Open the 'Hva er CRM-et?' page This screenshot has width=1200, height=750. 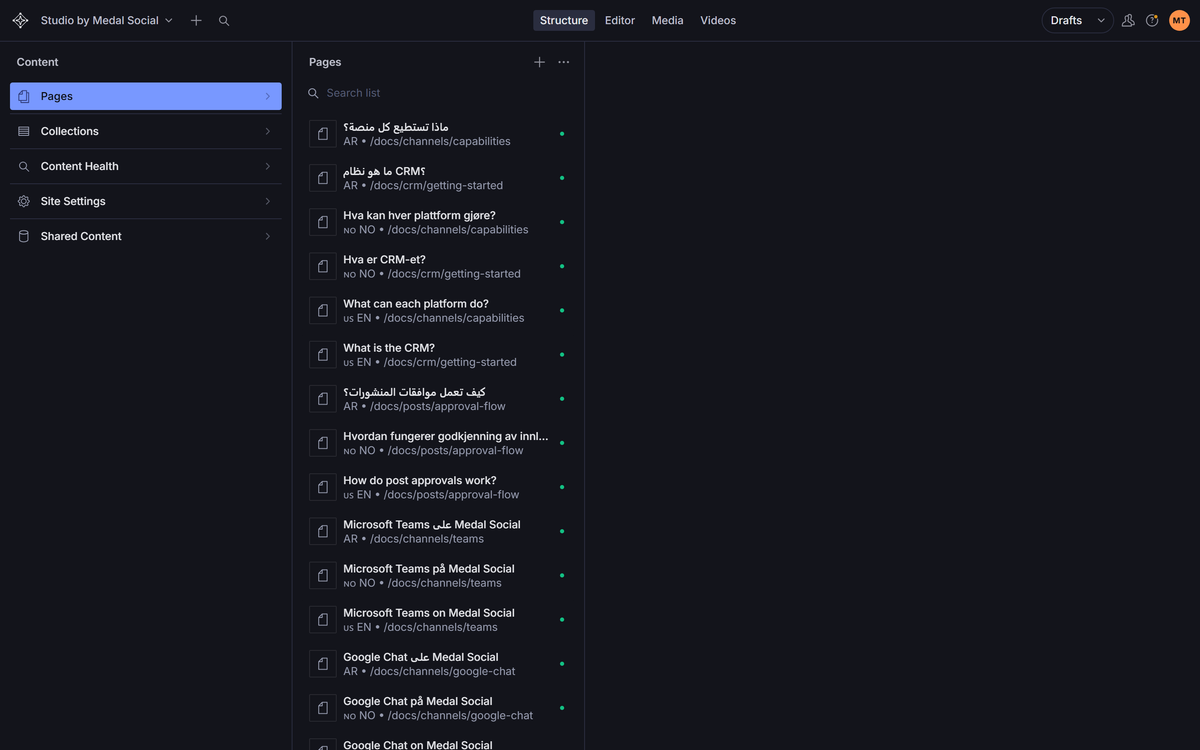coord(438,266)
